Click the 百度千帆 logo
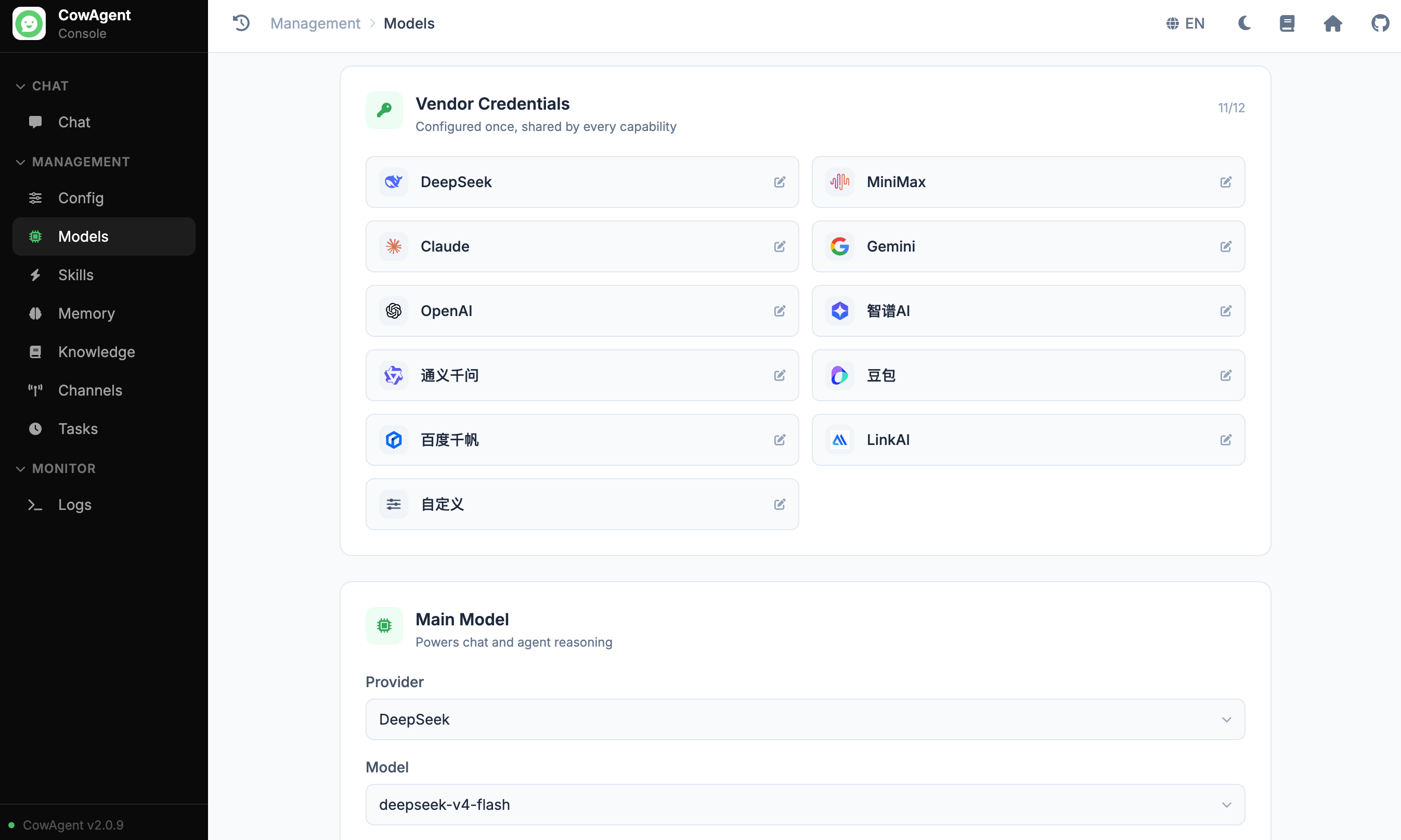Image resolution: width=1401 pixels, height=840 pixels. [394, 440]
